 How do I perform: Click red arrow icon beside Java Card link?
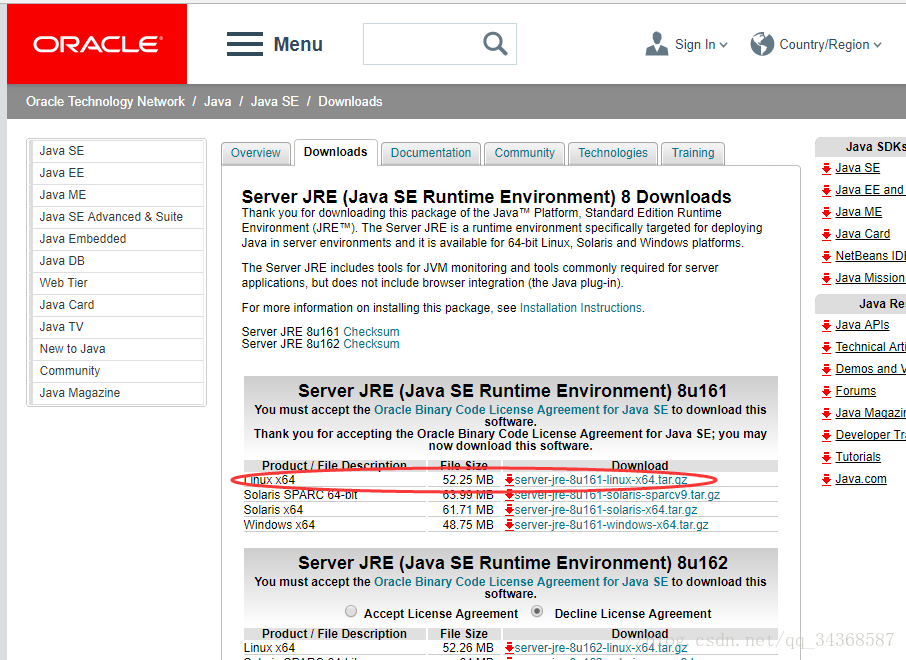click(x=826, y=235)
